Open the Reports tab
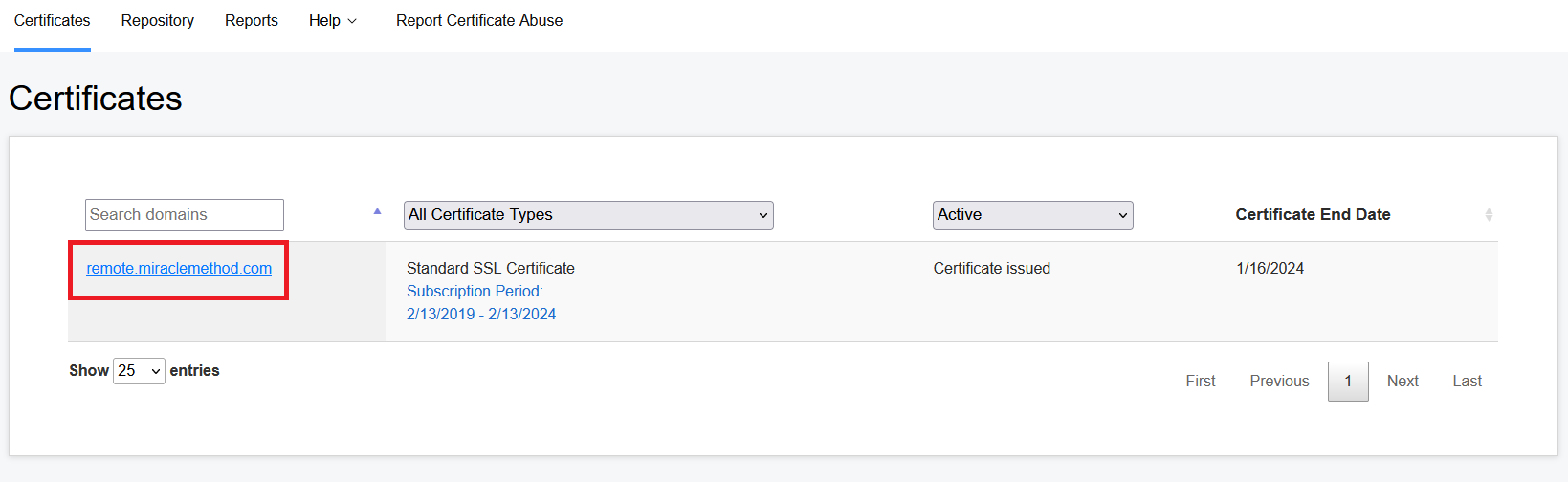This screenshot has width=1568, height=482. click(x=252, y=21)
